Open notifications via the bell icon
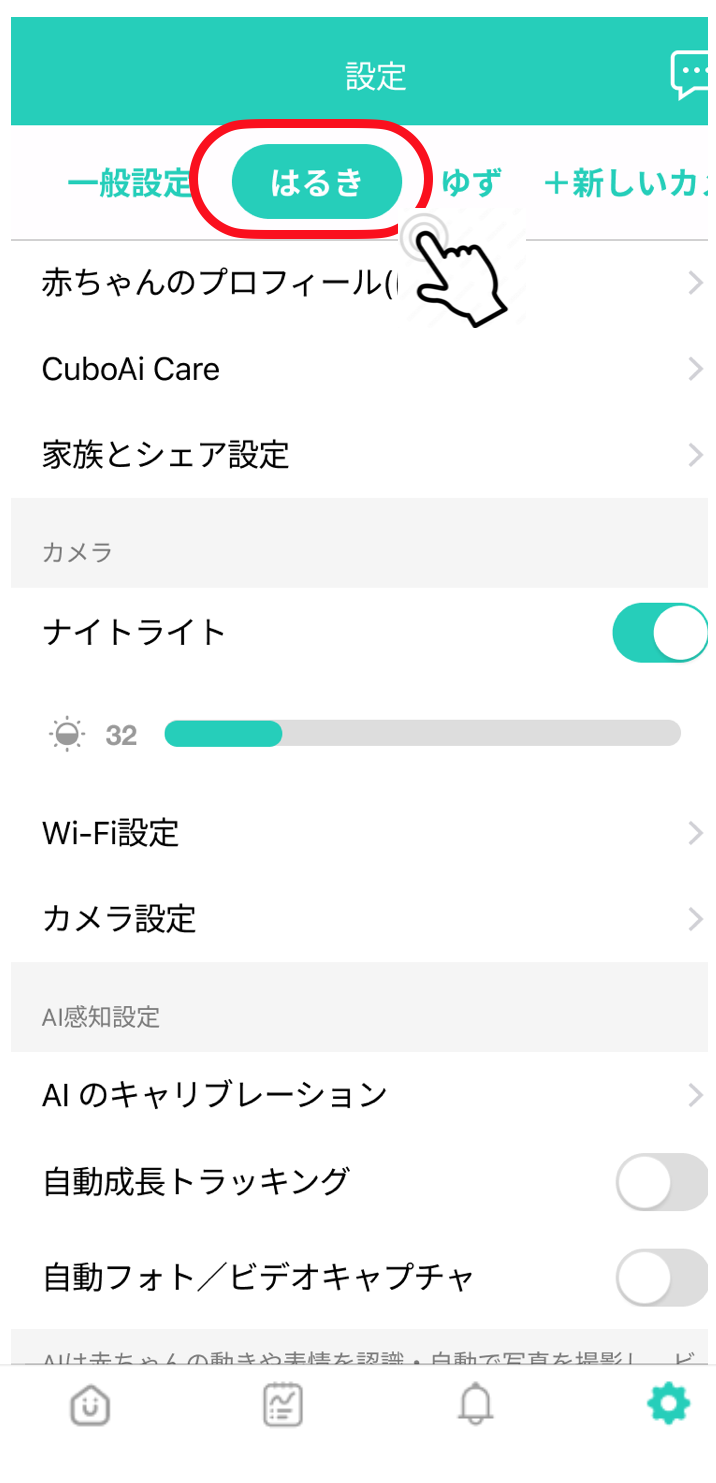 point(474,1403)
